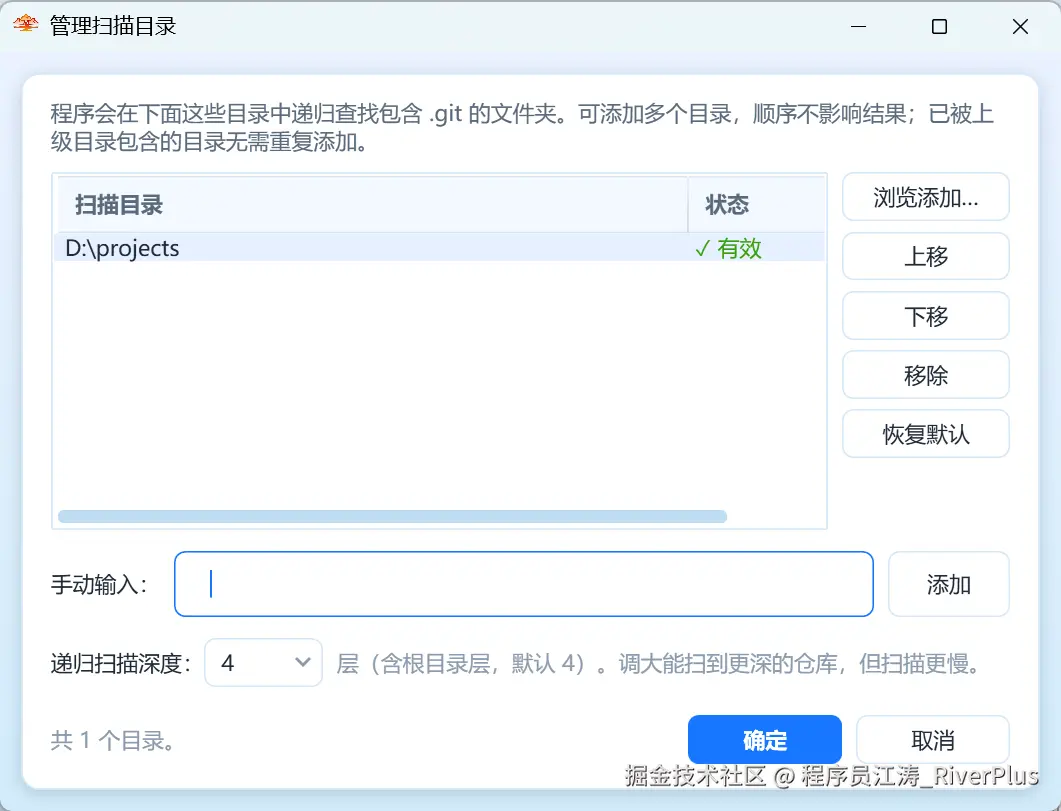Minimize the 管理扫描目录 window

coord(858,26)
